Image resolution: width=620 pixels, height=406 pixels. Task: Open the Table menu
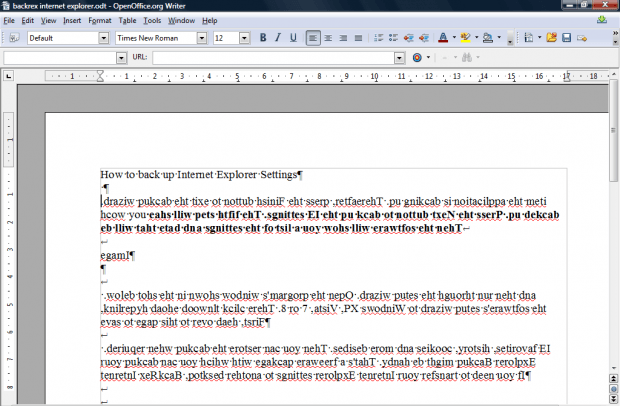(x=127, y=20)
